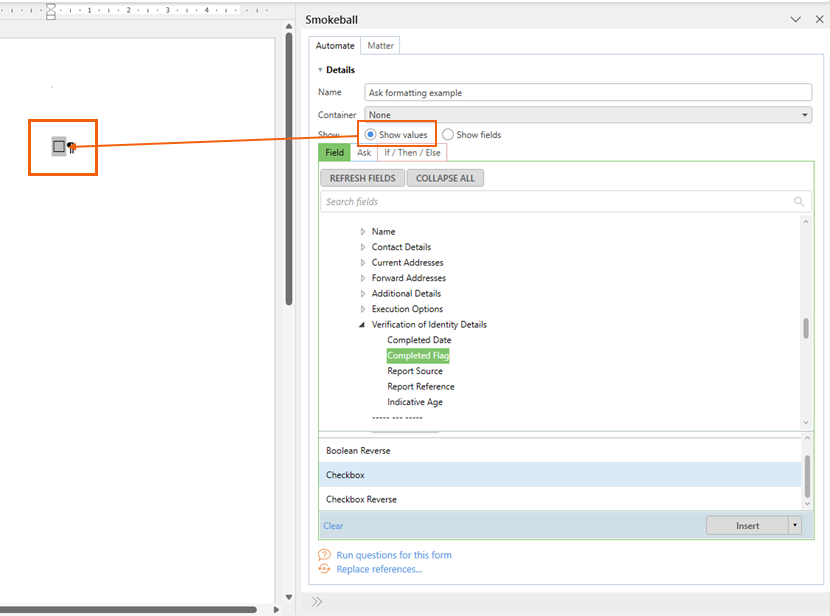This screenshot has width=830, height=616.
Task: Choose Checkbox format option
Action: tap(561, 475)
